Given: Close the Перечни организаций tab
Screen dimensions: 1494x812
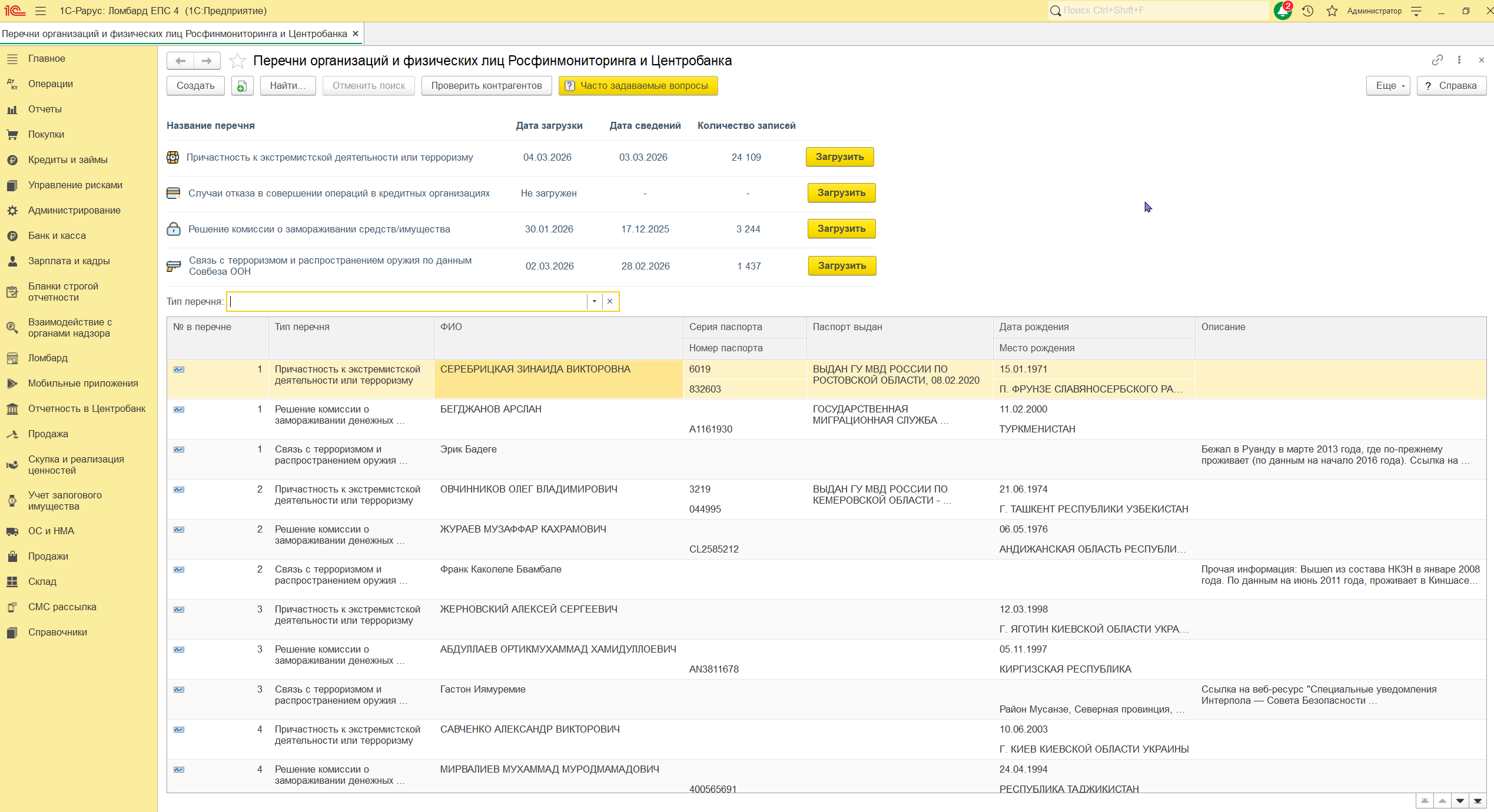Looking at the screenshot, I should [x=356, y=34].
